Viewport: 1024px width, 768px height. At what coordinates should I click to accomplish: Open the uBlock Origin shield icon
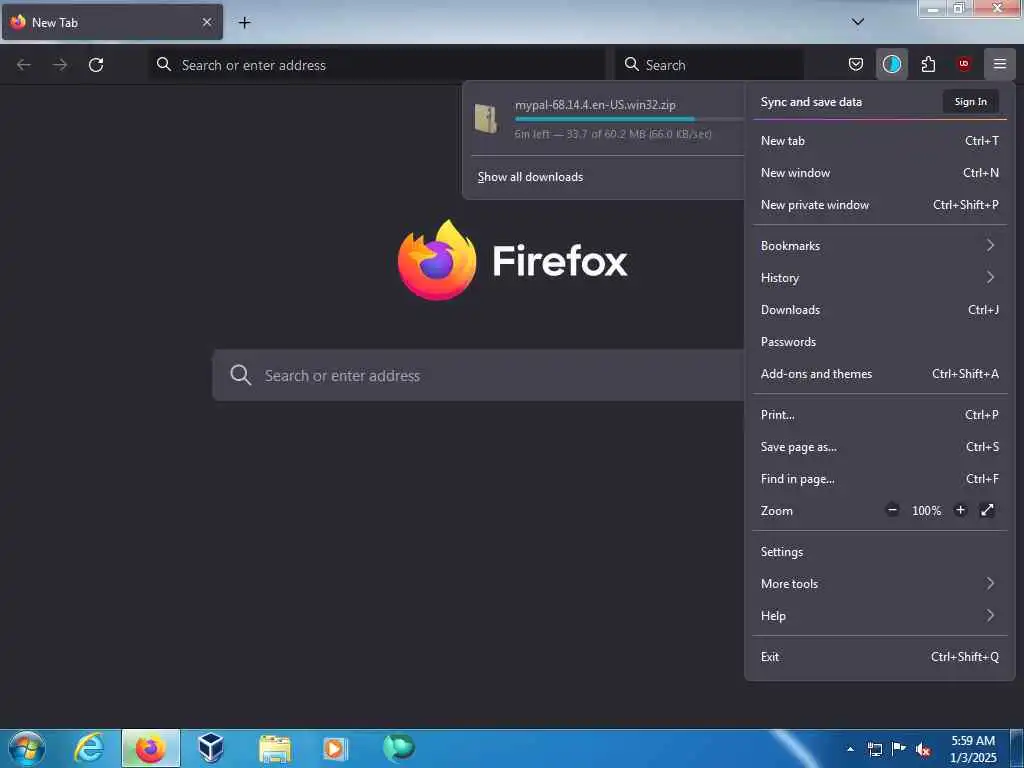coord(964,64)
